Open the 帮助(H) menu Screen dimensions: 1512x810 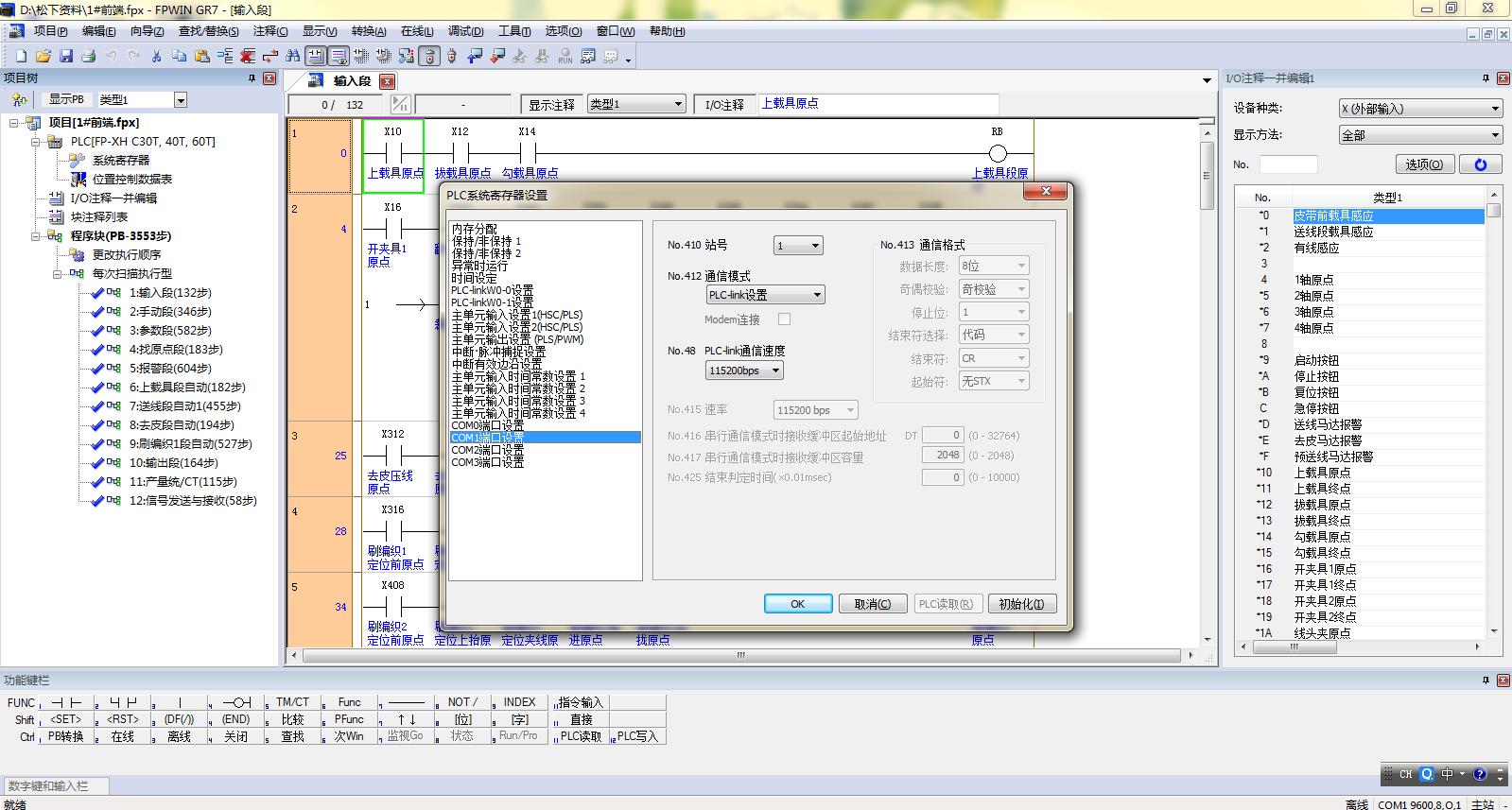667,31
